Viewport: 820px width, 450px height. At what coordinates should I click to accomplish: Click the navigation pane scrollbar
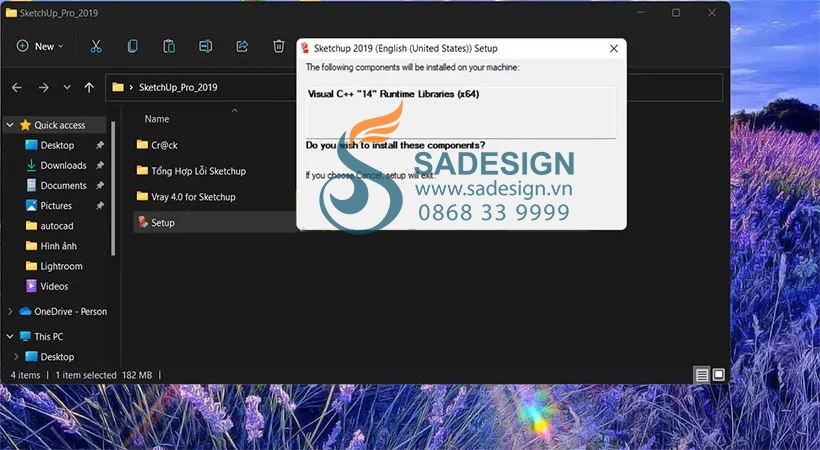tap(112, 188)
